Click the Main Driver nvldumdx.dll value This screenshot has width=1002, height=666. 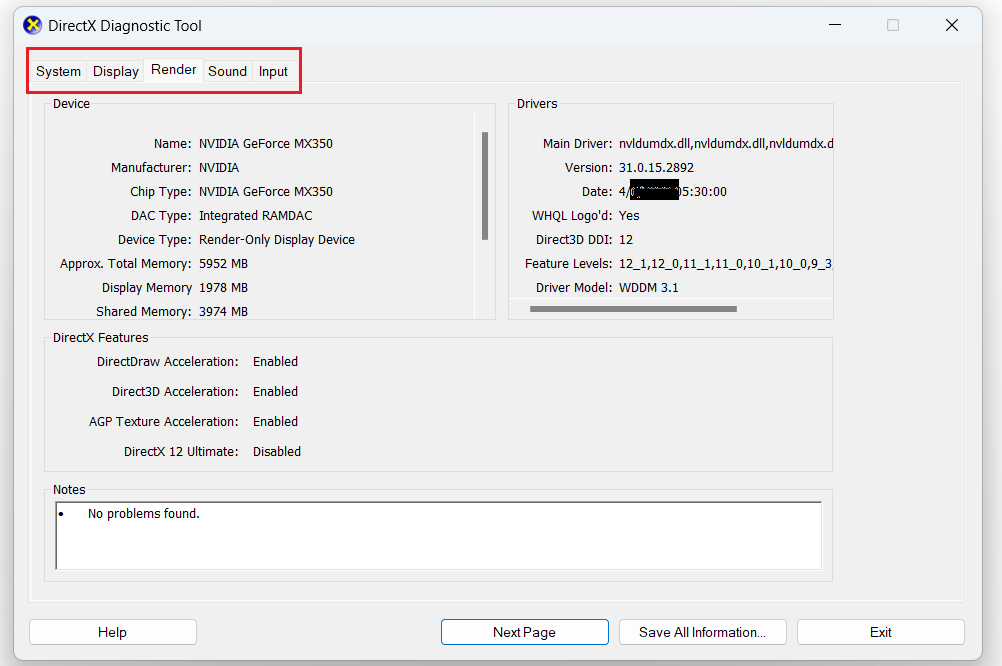pyautogui.click(x=725, y=143)
